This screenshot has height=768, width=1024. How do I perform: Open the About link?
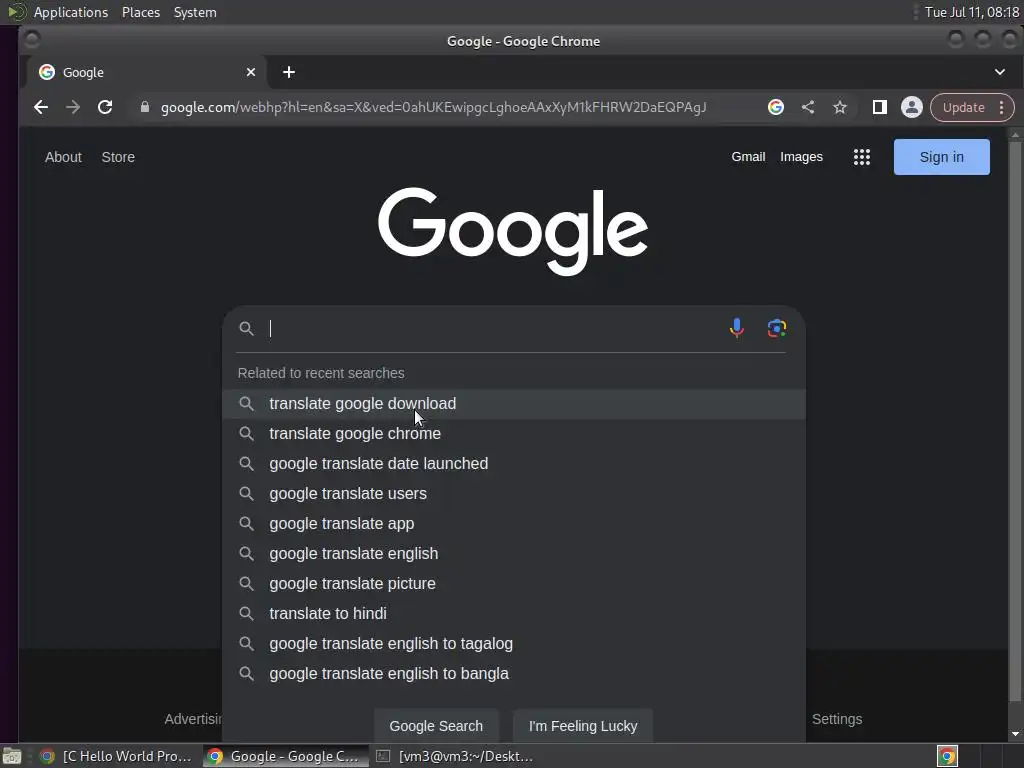click(x=63, y=157)
